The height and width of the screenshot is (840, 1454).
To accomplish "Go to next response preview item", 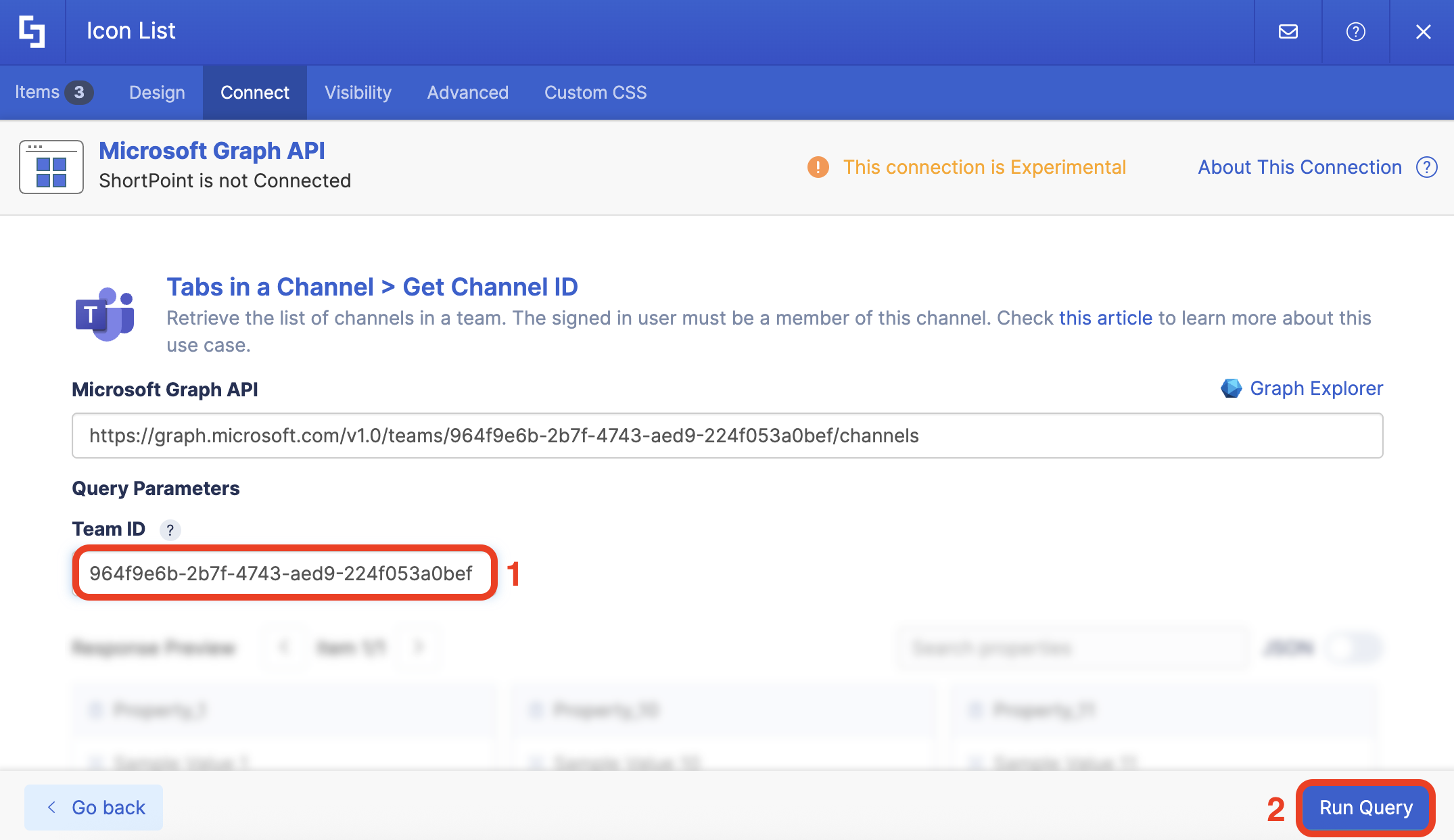I will [419, 647].
